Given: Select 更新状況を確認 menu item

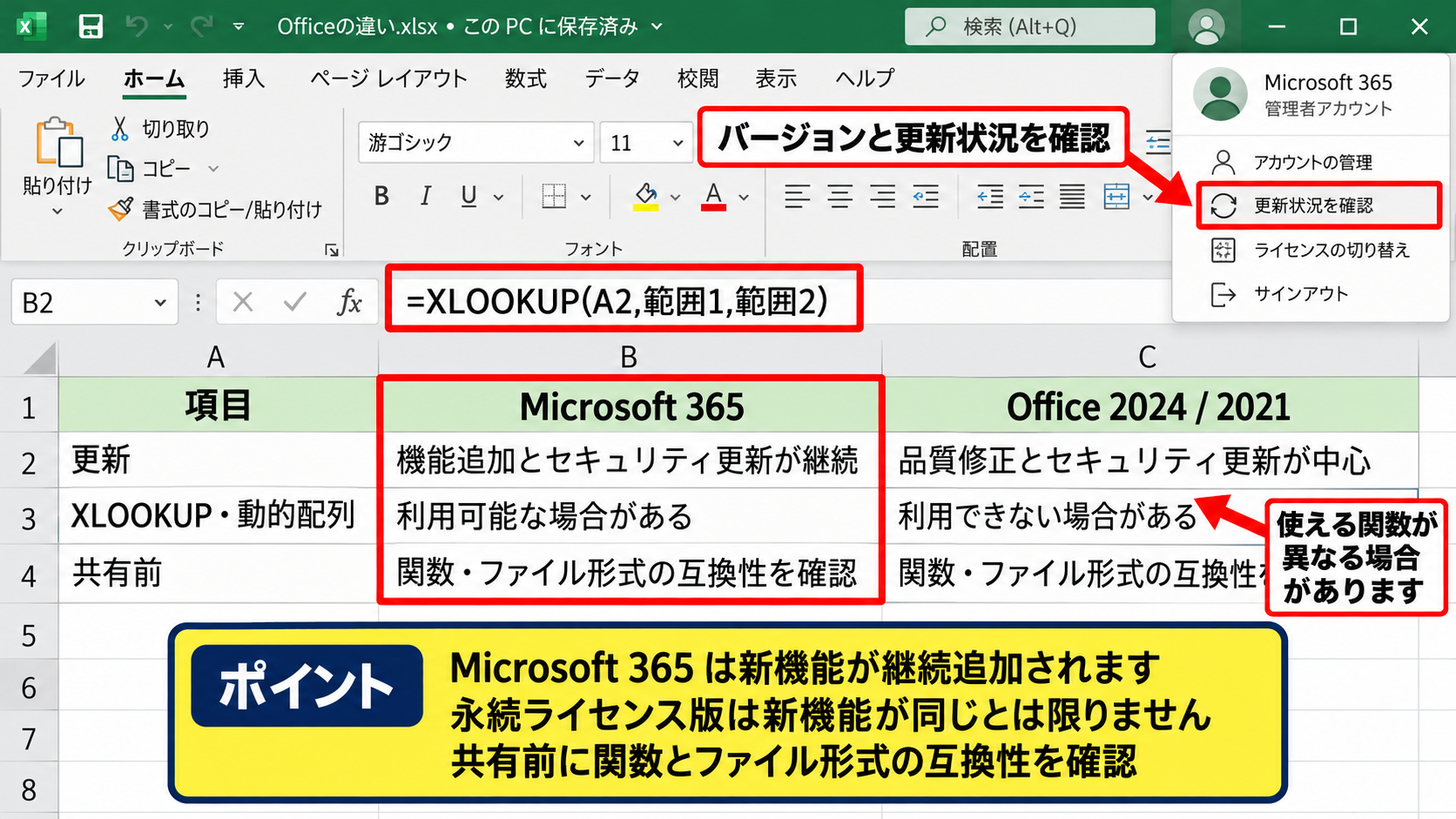Looking at the screenshot, I should [x=1318, y=205].
